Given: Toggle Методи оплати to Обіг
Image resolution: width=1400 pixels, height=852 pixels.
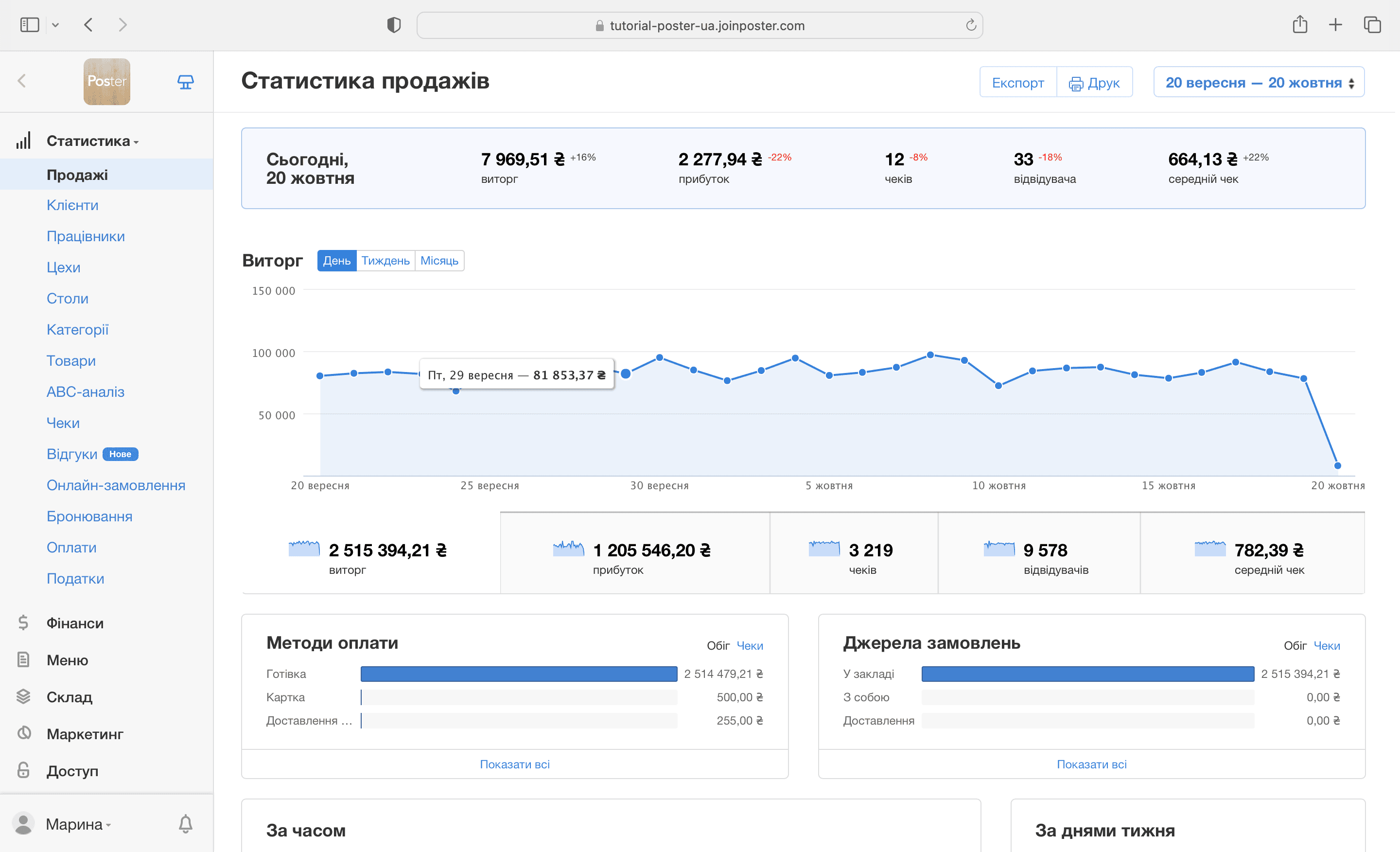Looking at the screenshot, I should [718, 646].
